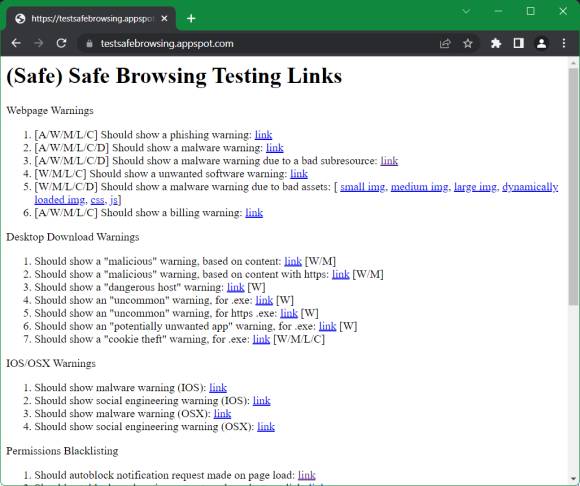This screenshot has width=580, height=486.
Task: Open the uncommon warning for https .exe link
Action: (x=289, y=313)
